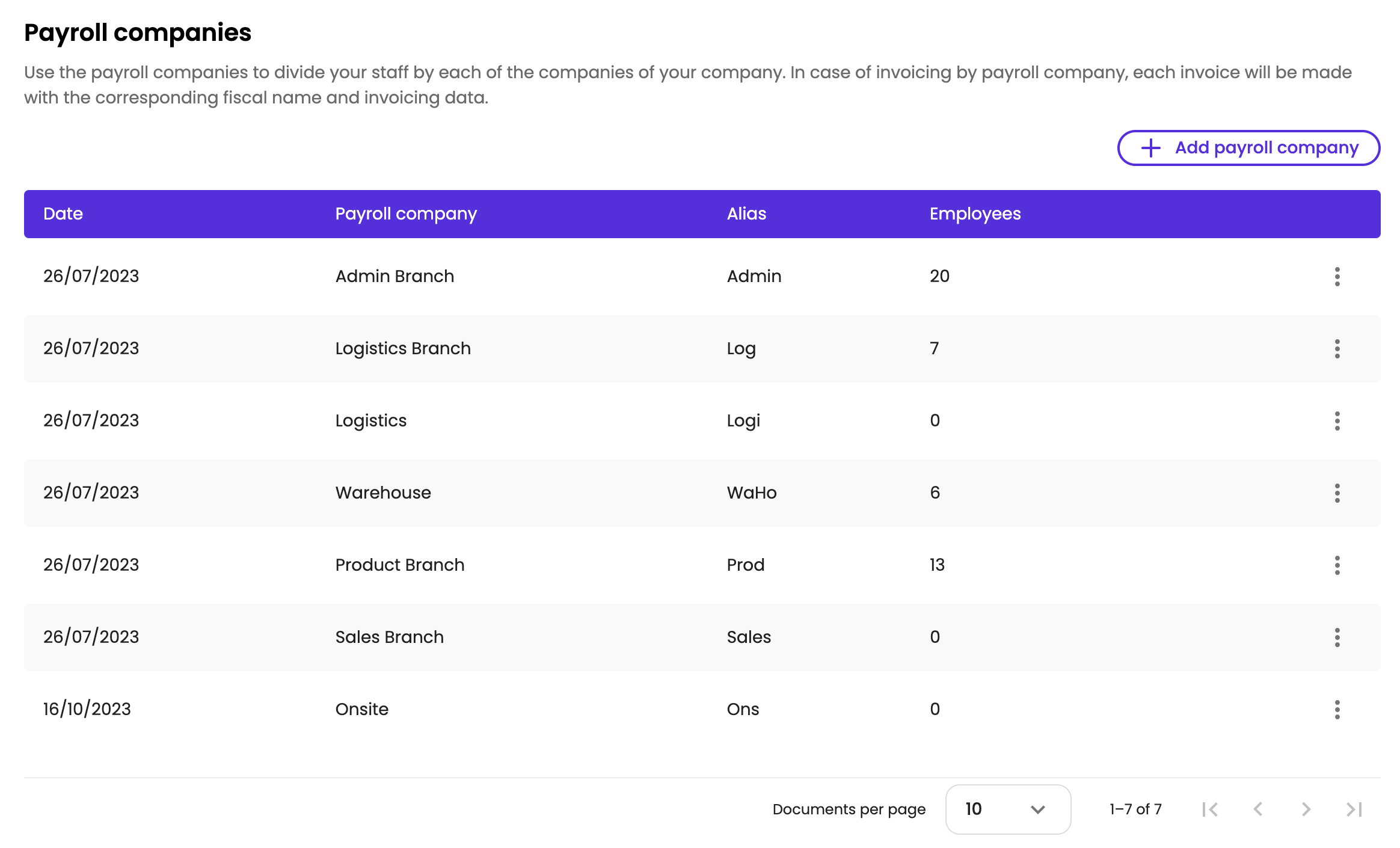
Task: Open options menu for Logistics row
Action: tap(1337, 421)
